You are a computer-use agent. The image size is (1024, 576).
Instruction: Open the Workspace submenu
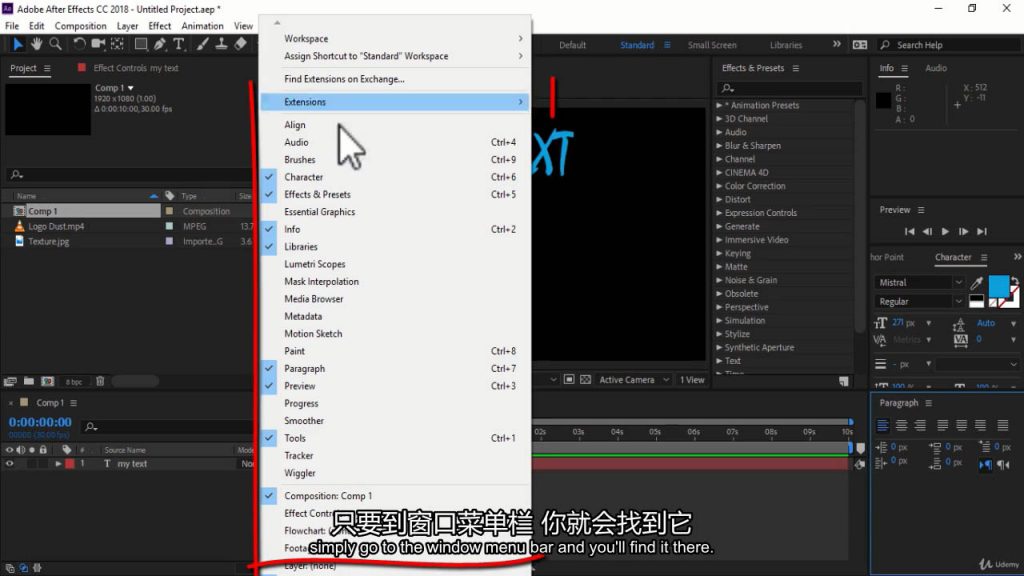pos(394,39)
